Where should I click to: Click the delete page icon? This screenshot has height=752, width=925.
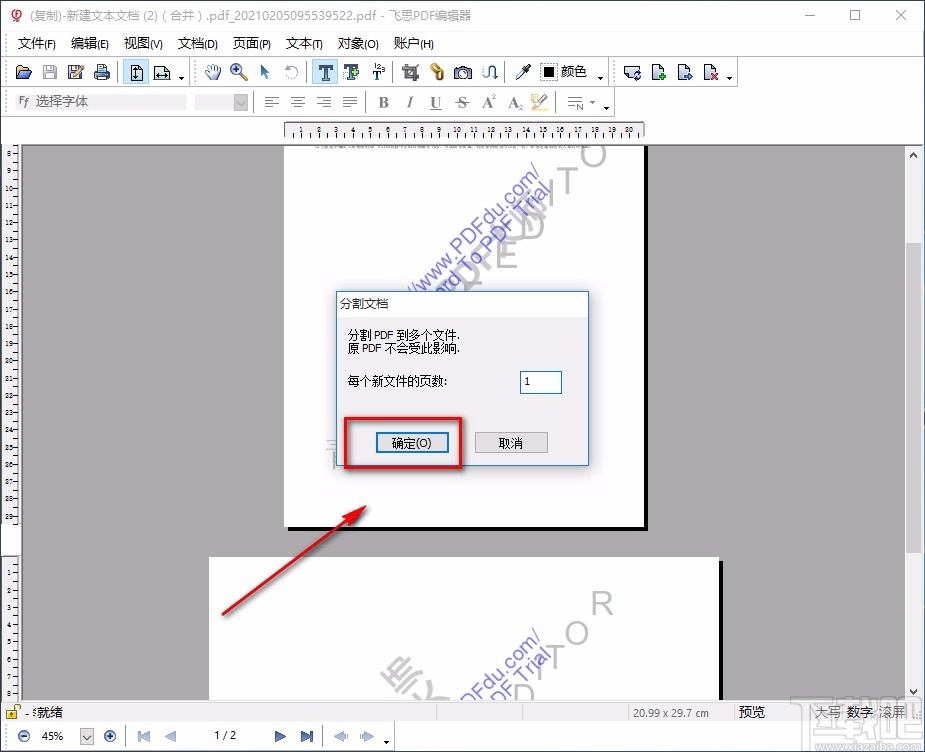[711, 73]
